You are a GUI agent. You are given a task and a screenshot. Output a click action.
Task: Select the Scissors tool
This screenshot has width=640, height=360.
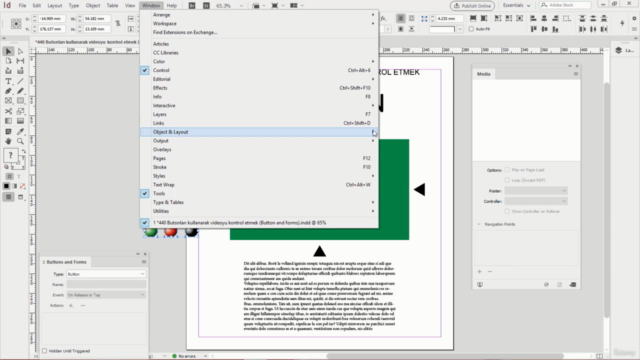click(x=8, y=111)
